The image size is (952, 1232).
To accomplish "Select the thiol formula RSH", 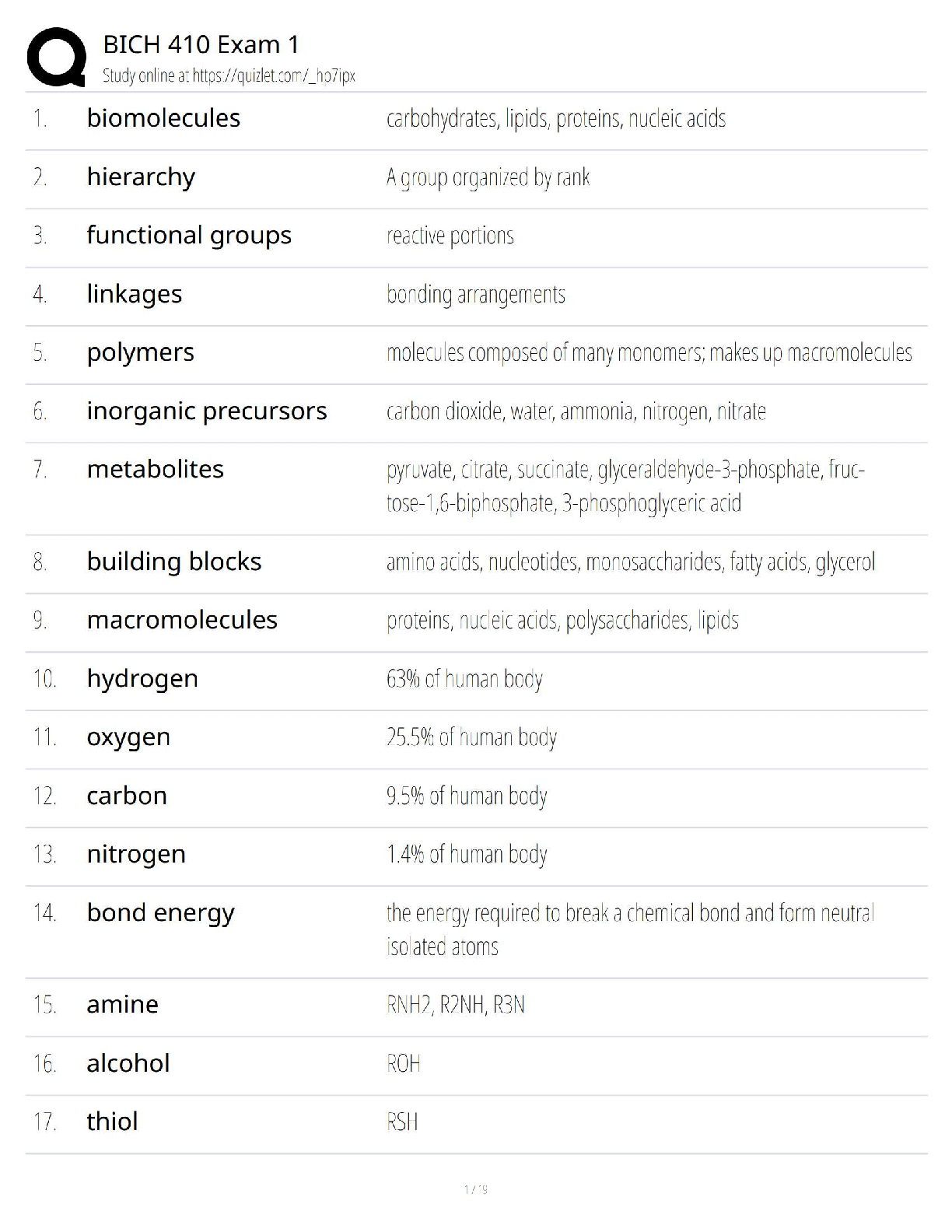I will click(x=402, y=1122).
